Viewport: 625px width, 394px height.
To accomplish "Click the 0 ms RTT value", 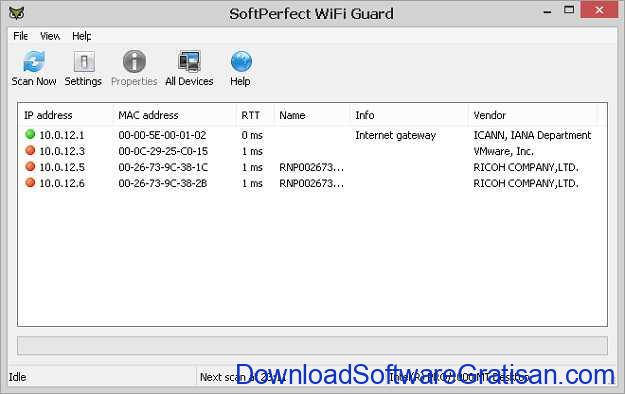I will (x=252, y=135).
